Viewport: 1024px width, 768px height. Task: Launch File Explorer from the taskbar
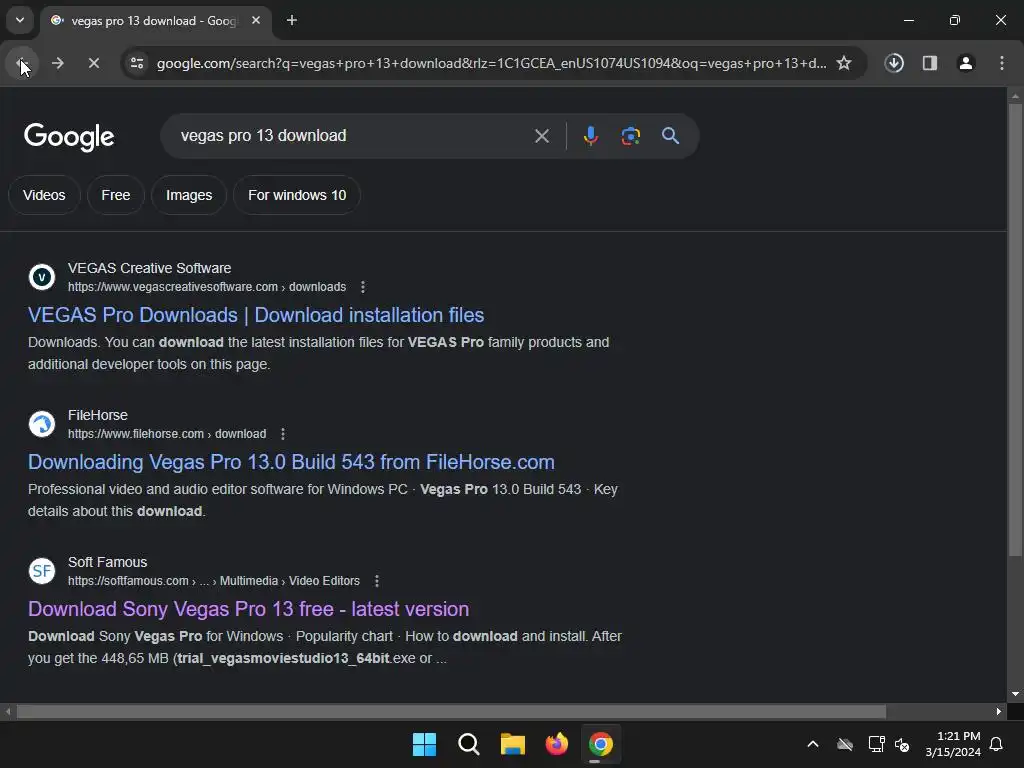[513, 744]
